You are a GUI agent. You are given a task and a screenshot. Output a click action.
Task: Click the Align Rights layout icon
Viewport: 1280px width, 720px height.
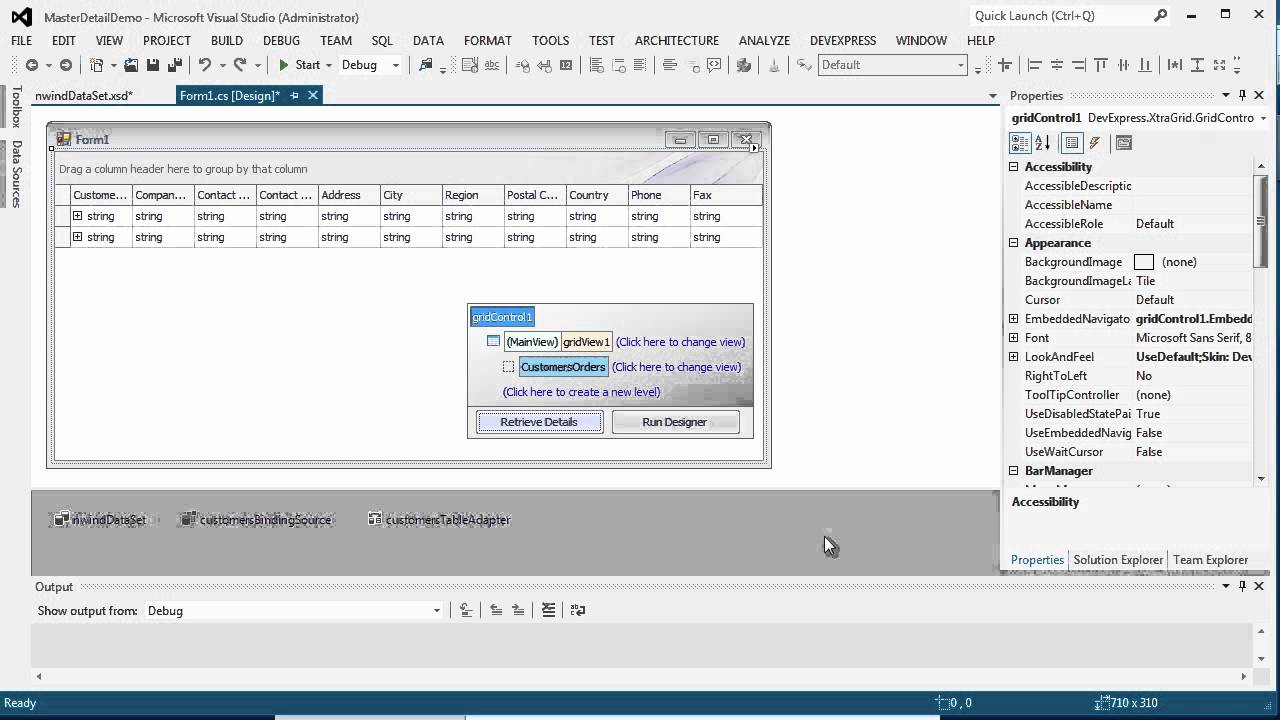[1078, 65]
